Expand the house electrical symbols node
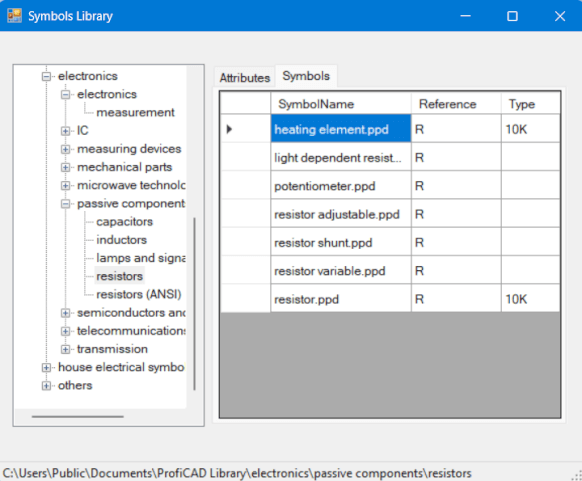 tap(46, 367)
